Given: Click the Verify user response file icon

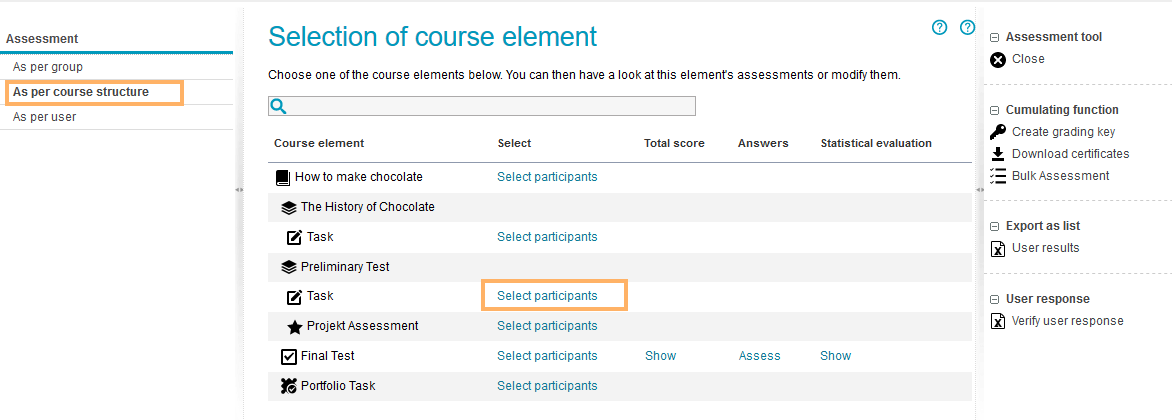Looking at the screenshot, I should pyautogui.click(x=997, y=321).
